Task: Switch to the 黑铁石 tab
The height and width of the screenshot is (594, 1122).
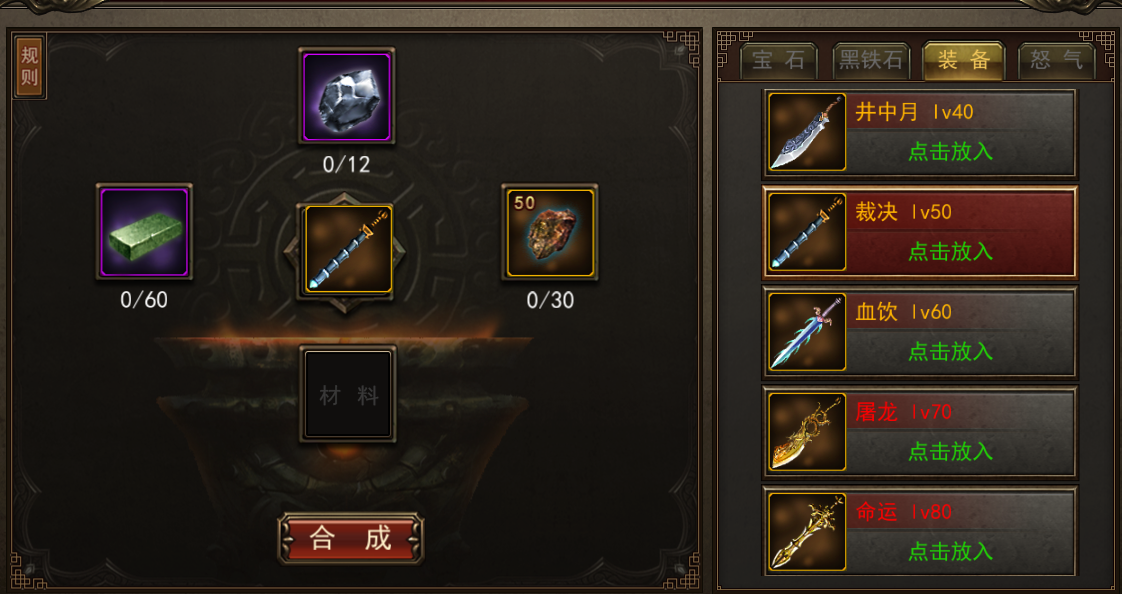Action: click(871, 60)
